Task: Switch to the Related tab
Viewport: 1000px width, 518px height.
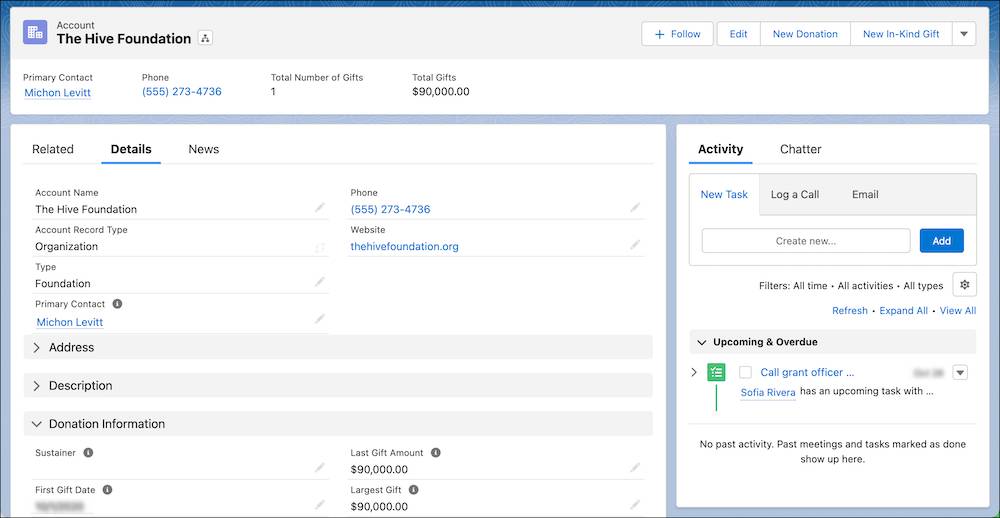Action: click(53, 149)
